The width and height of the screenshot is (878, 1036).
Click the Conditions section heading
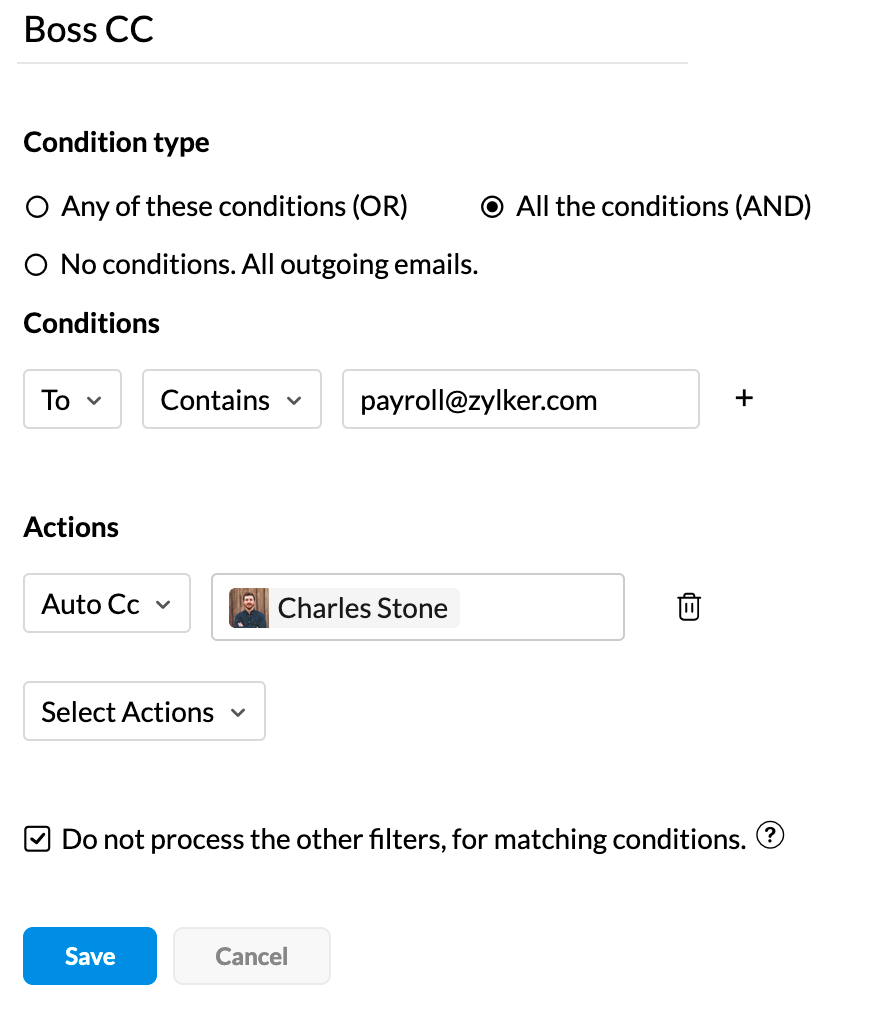pyautogui.click(x=91, y=323)
